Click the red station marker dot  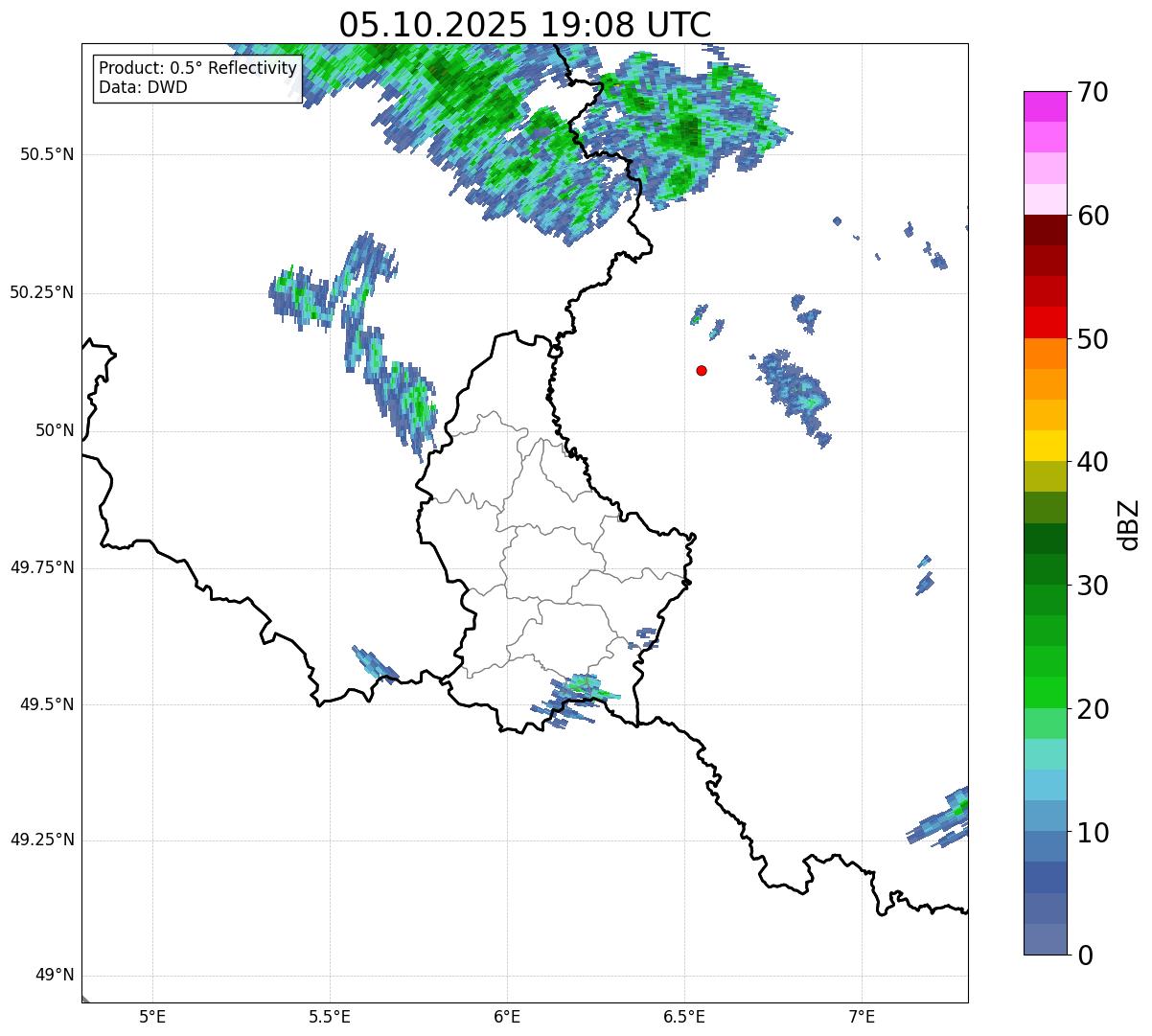click(702, 370)
